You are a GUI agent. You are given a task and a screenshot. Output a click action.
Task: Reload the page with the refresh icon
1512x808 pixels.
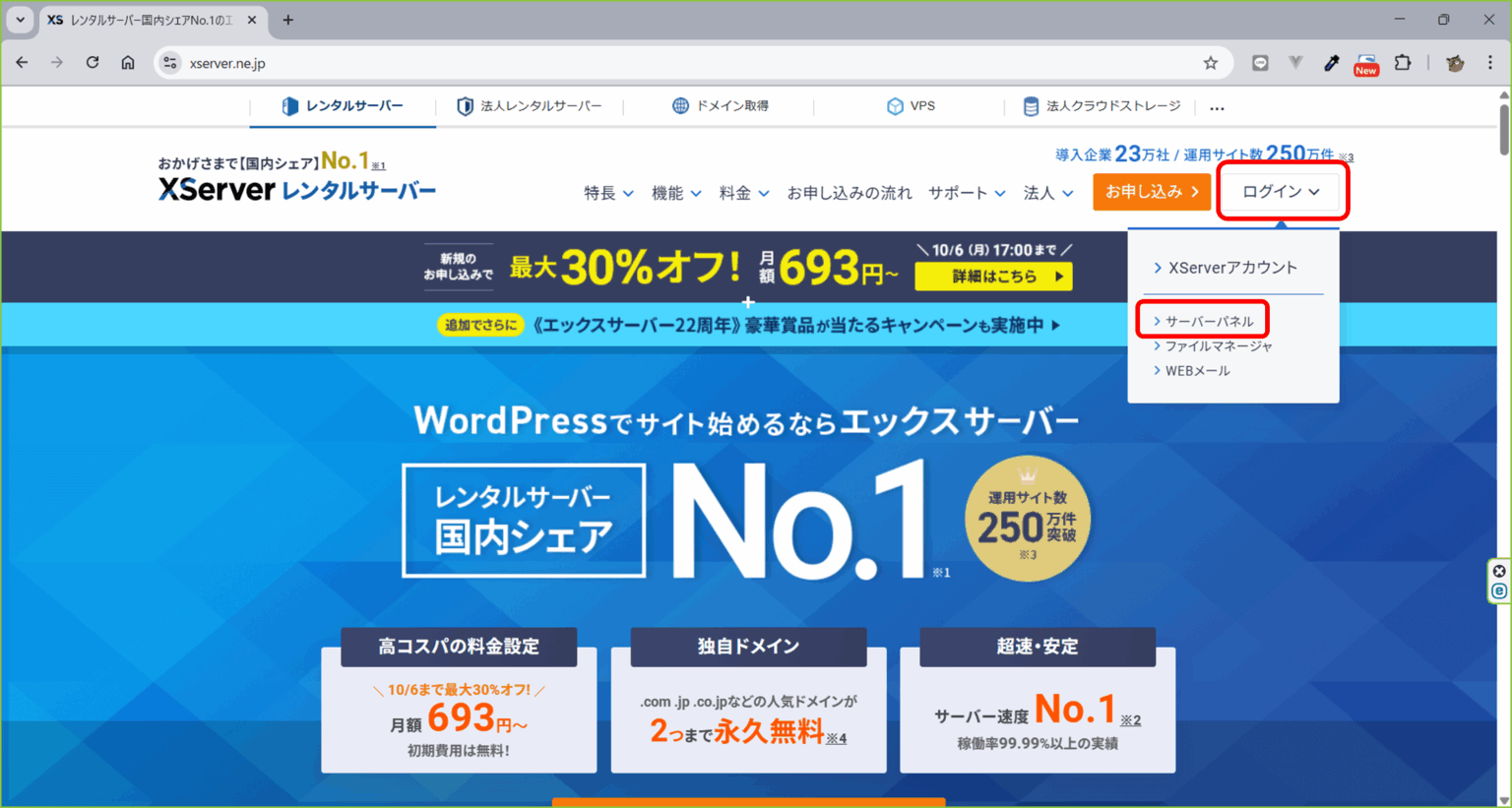click(x=93, y=62)
